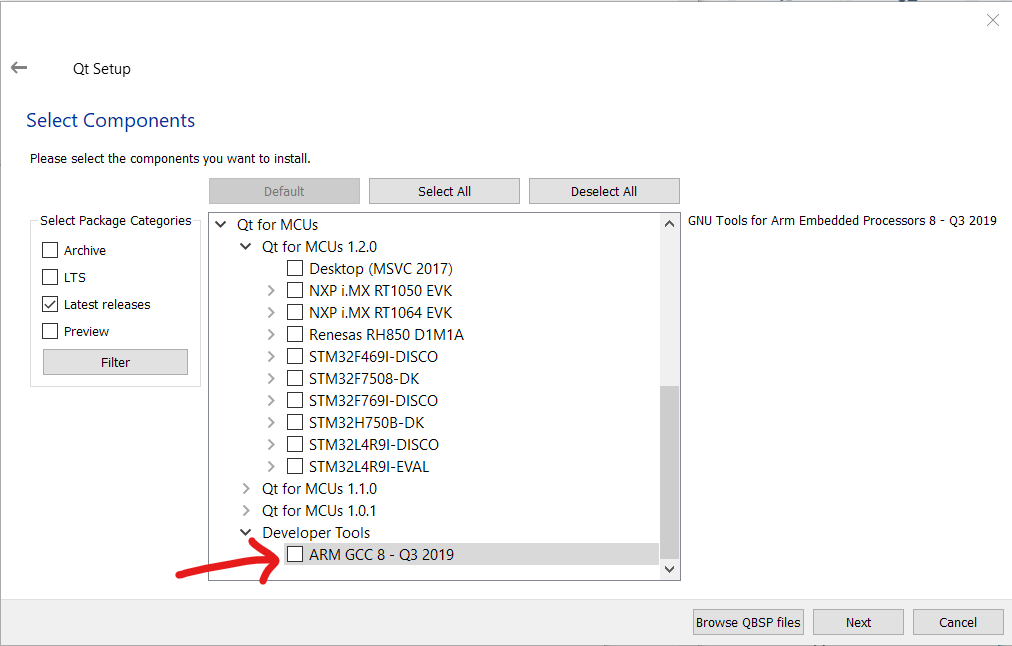Check the STM32H750B-DK component
Screen dimensions: 1012x646
point(295,422)
